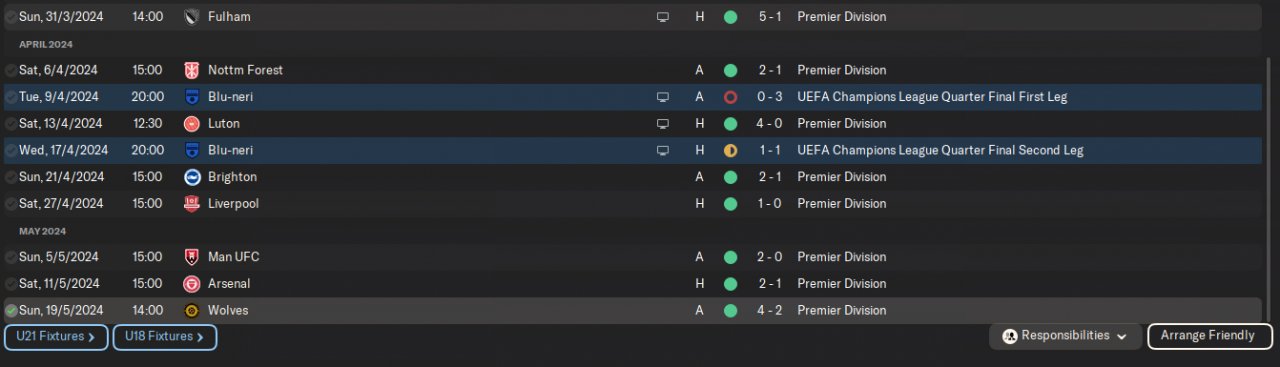Toggle the checkmark beside Sun, 5/5/2024

(11, 257)
